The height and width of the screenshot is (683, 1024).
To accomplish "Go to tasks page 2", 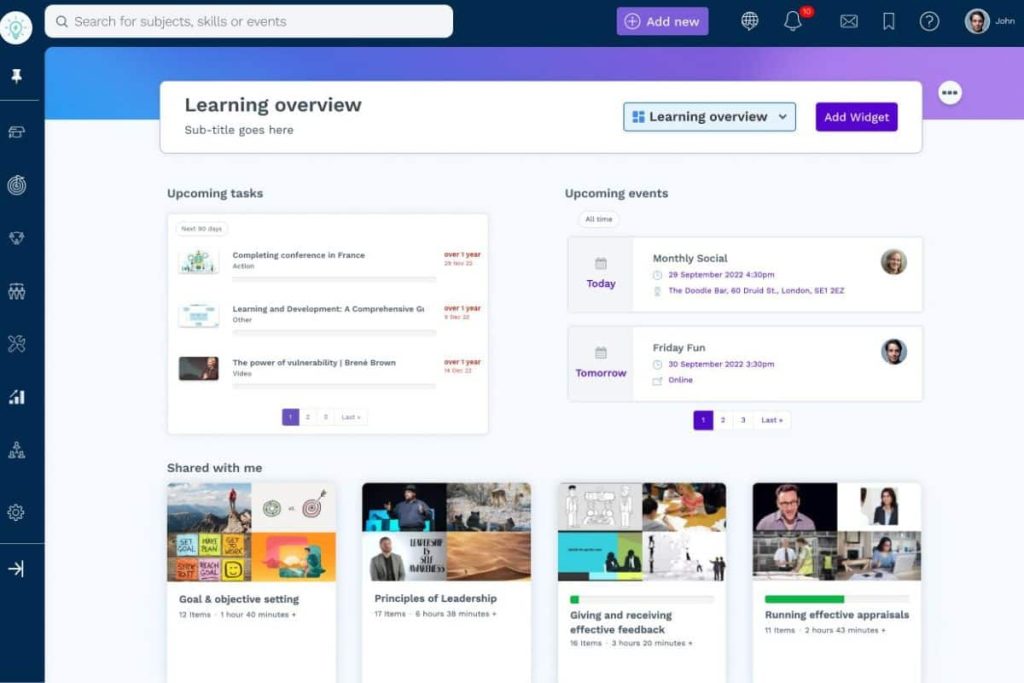I will 308,417.
